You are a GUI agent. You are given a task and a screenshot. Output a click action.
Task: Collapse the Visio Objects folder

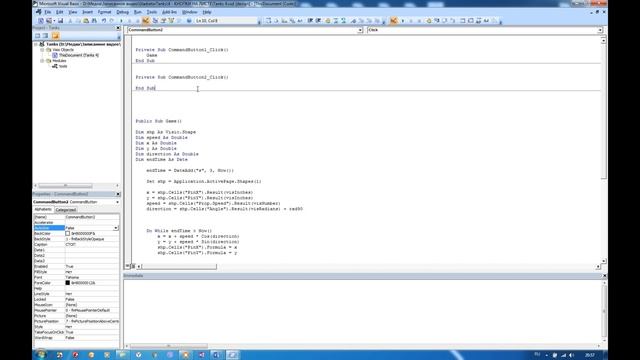[42, 50]
